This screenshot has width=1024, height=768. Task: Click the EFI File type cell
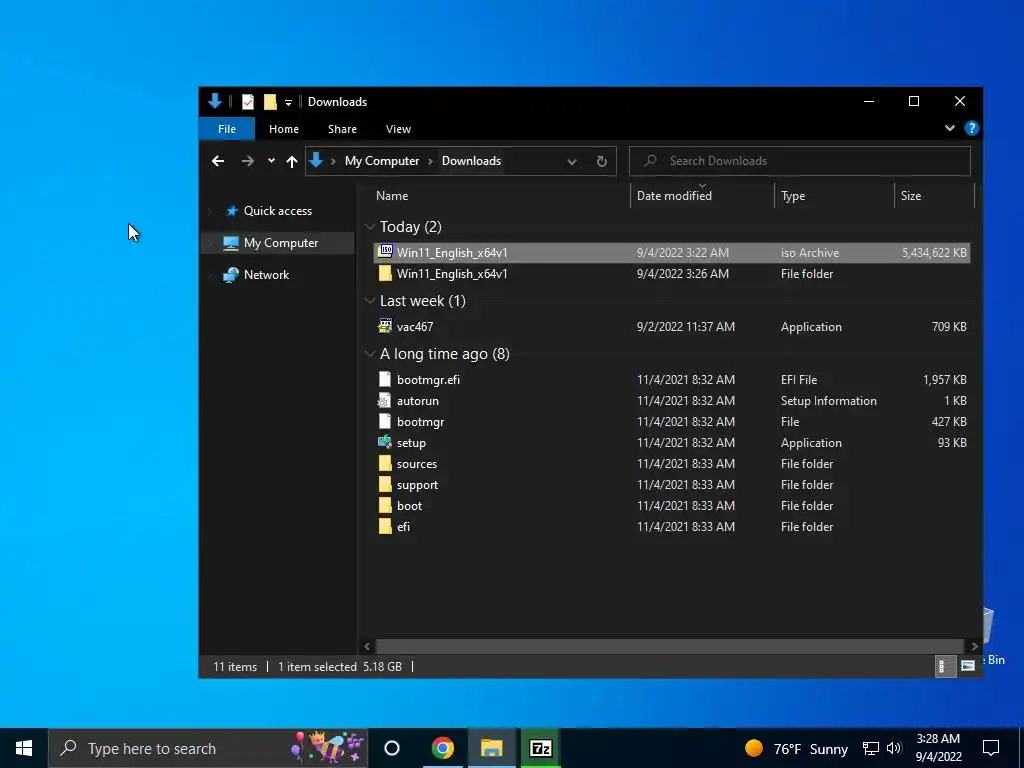(x=799, y=379)
